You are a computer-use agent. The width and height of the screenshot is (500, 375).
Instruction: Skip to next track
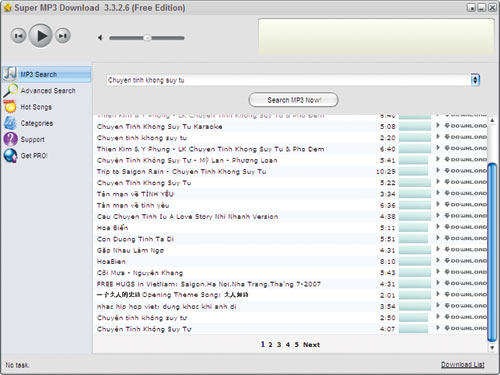[63, 36]
